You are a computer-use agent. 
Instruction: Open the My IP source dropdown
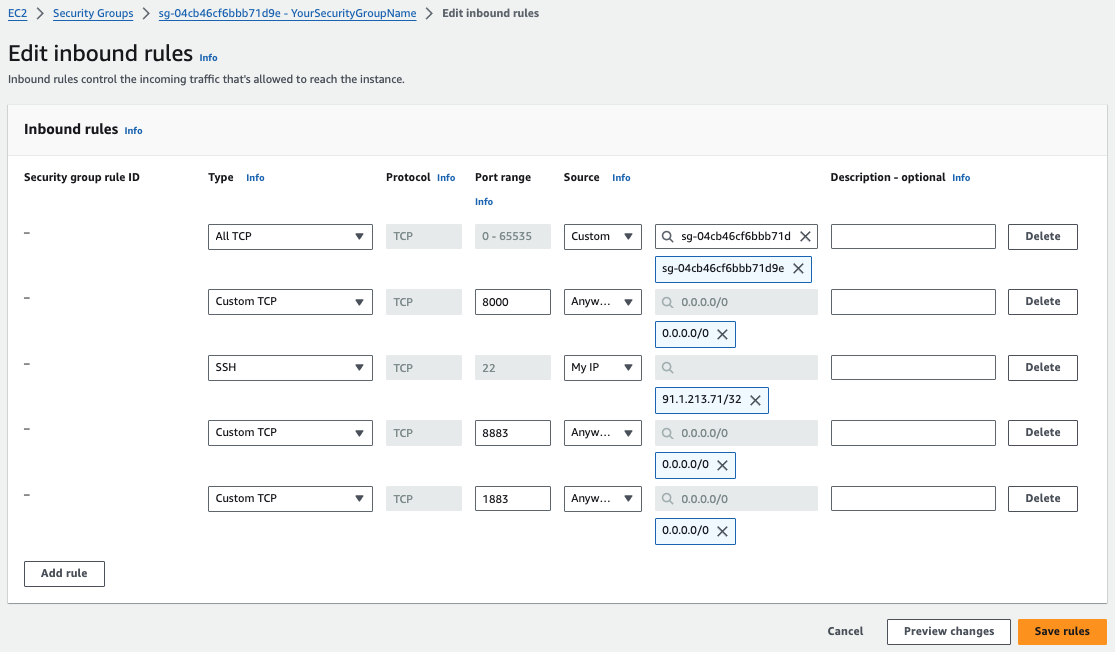602,368
